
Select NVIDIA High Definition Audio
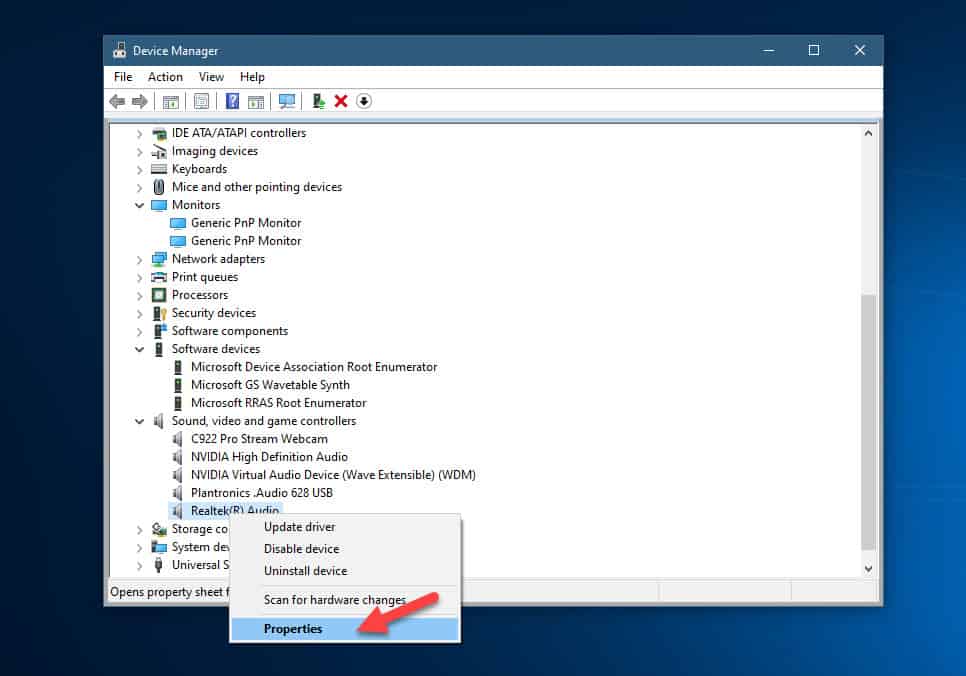269,457
